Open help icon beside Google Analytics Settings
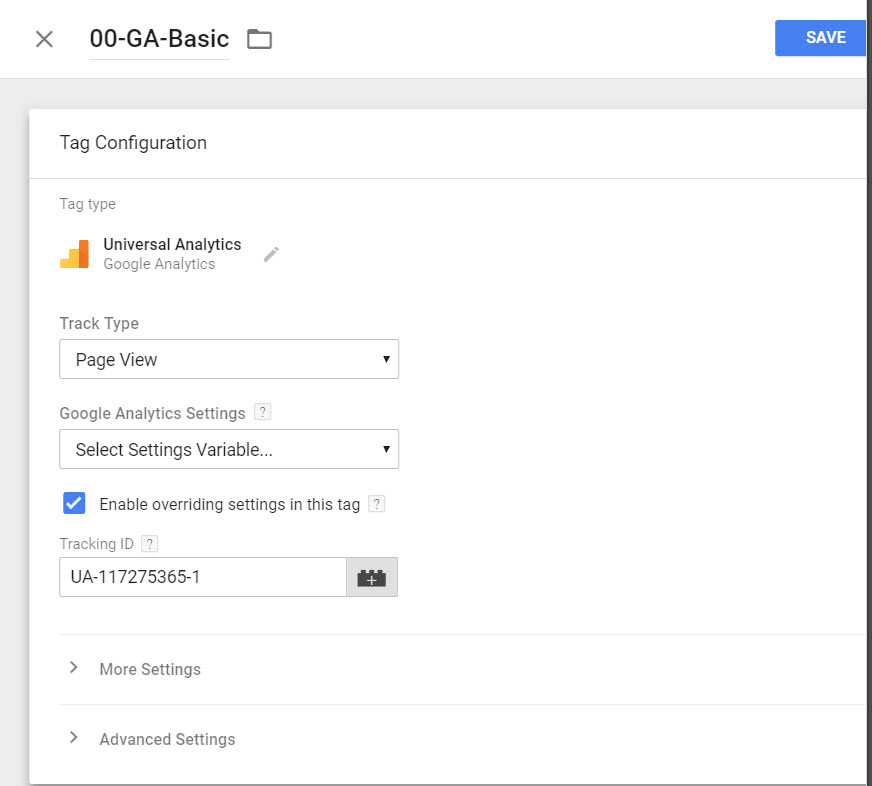The height and width of the screenshot is (786, 872). click(262, 413)
